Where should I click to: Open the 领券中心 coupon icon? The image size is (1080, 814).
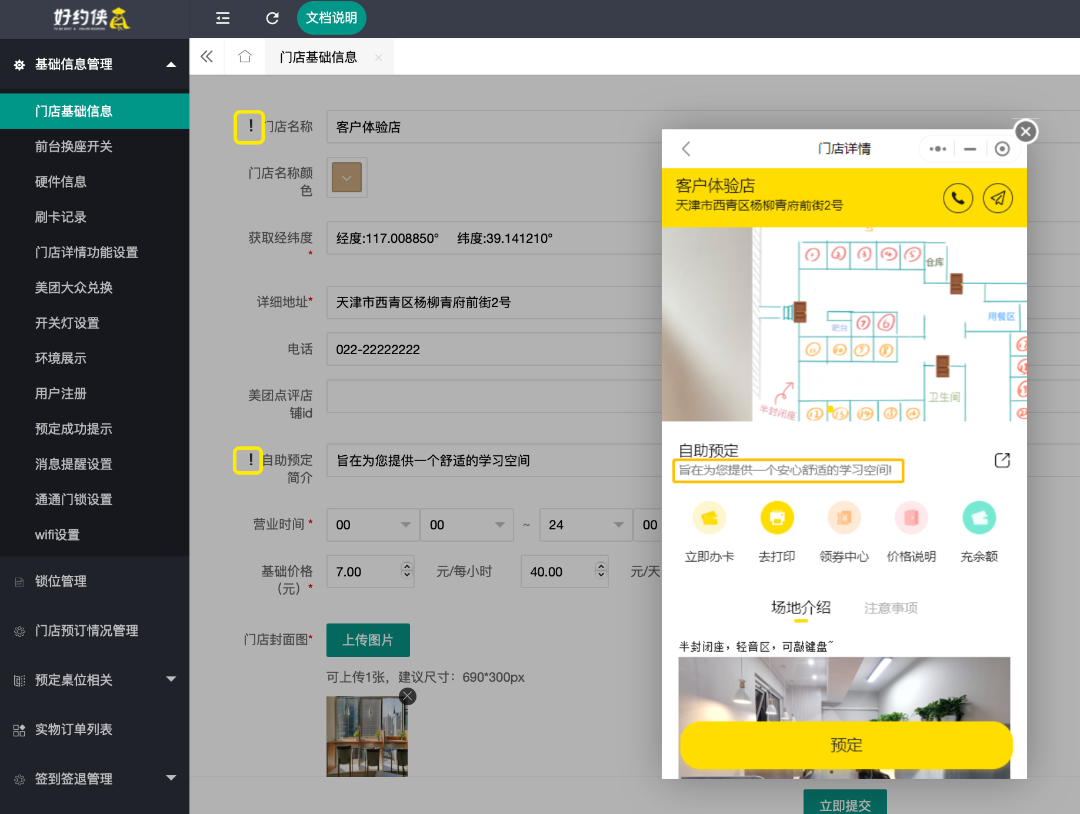844,517
